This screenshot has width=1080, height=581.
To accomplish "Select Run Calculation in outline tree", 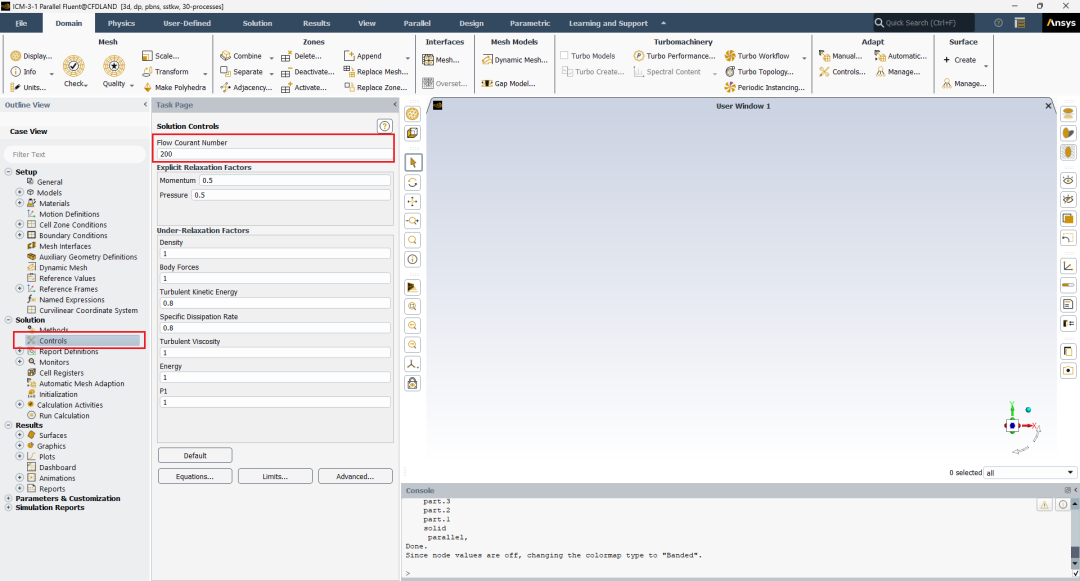I will pyautogui.click(x=64, y=416).
